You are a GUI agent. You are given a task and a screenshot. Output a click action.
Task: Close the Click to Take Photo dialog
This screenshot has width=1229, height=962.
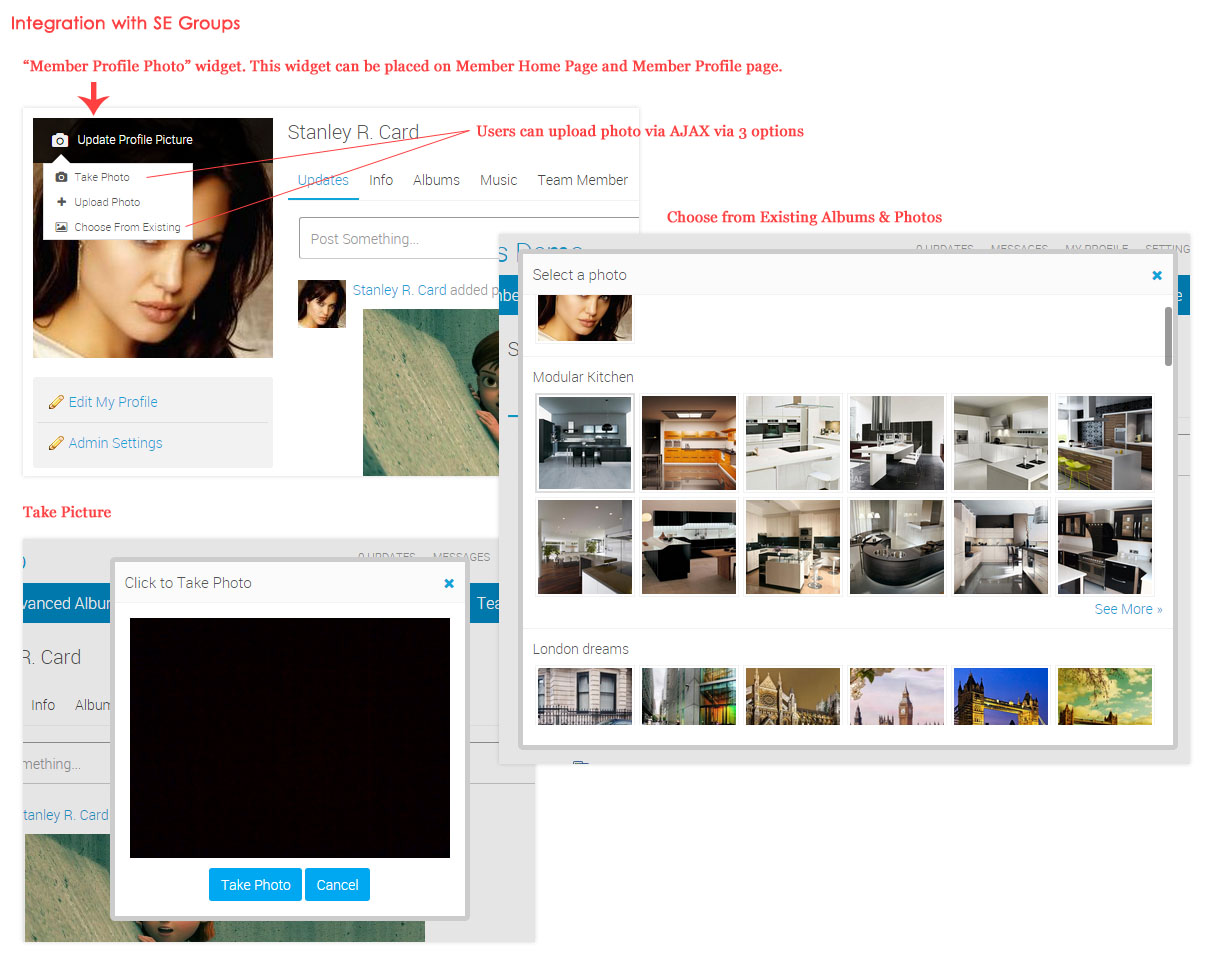coord(449,583)
